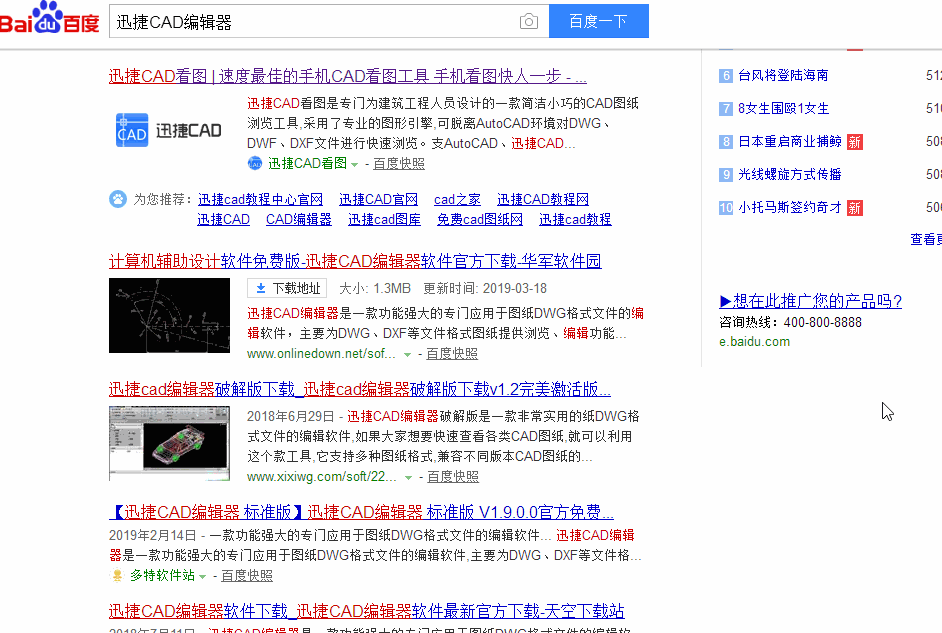Open 想在此推广您的产品 promotion link
The height and width of the screenshot is (633, 942).
[810, 301]
